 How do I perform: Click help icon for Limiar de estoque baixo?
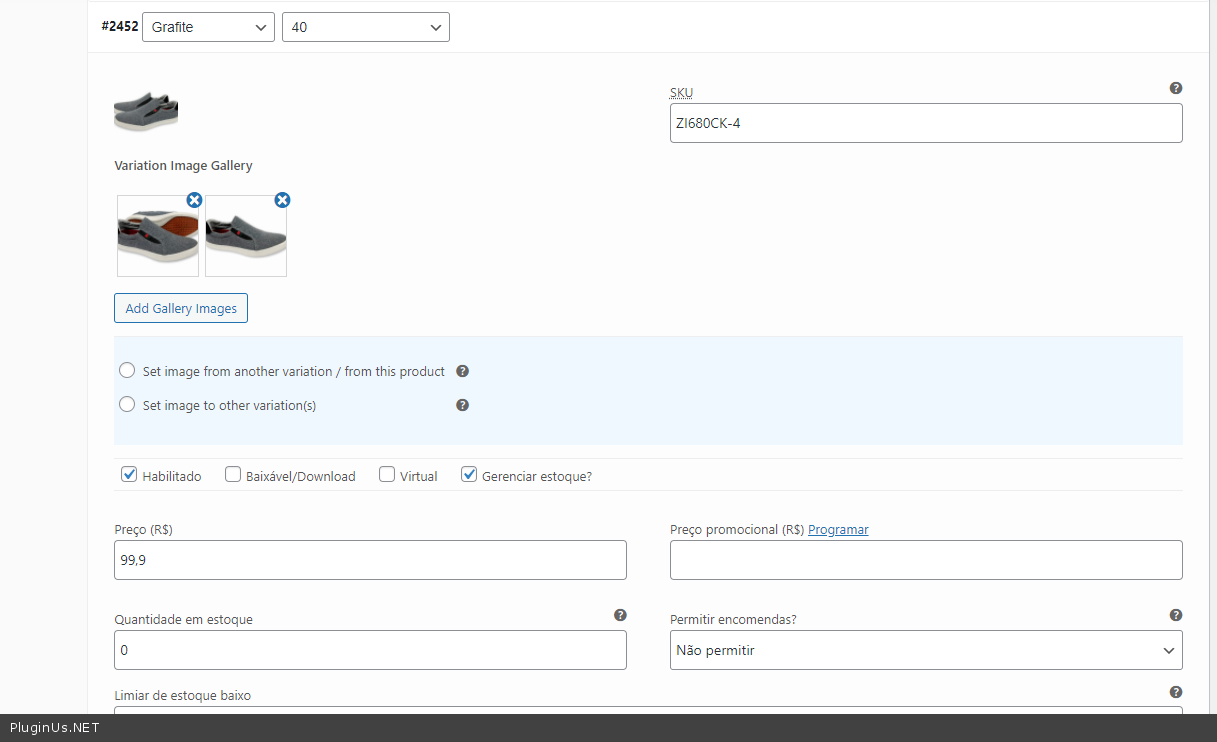point(1176,692)
